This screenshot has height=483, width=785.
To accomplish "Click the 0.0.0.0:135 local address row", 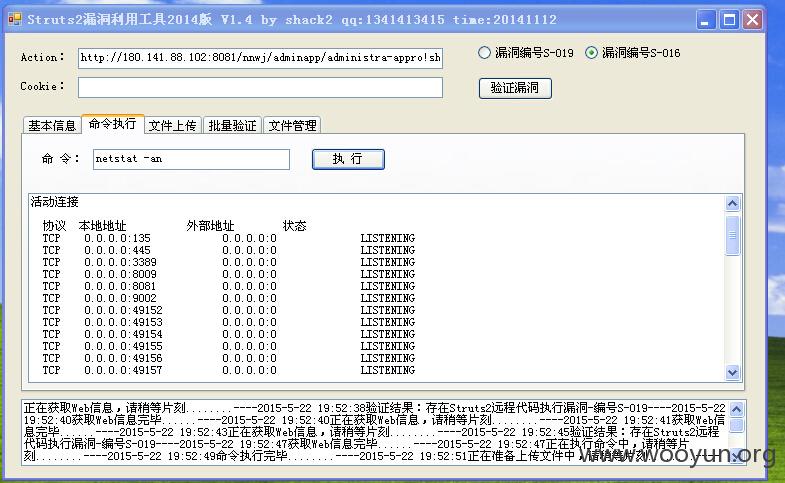I will coord(117,238).
